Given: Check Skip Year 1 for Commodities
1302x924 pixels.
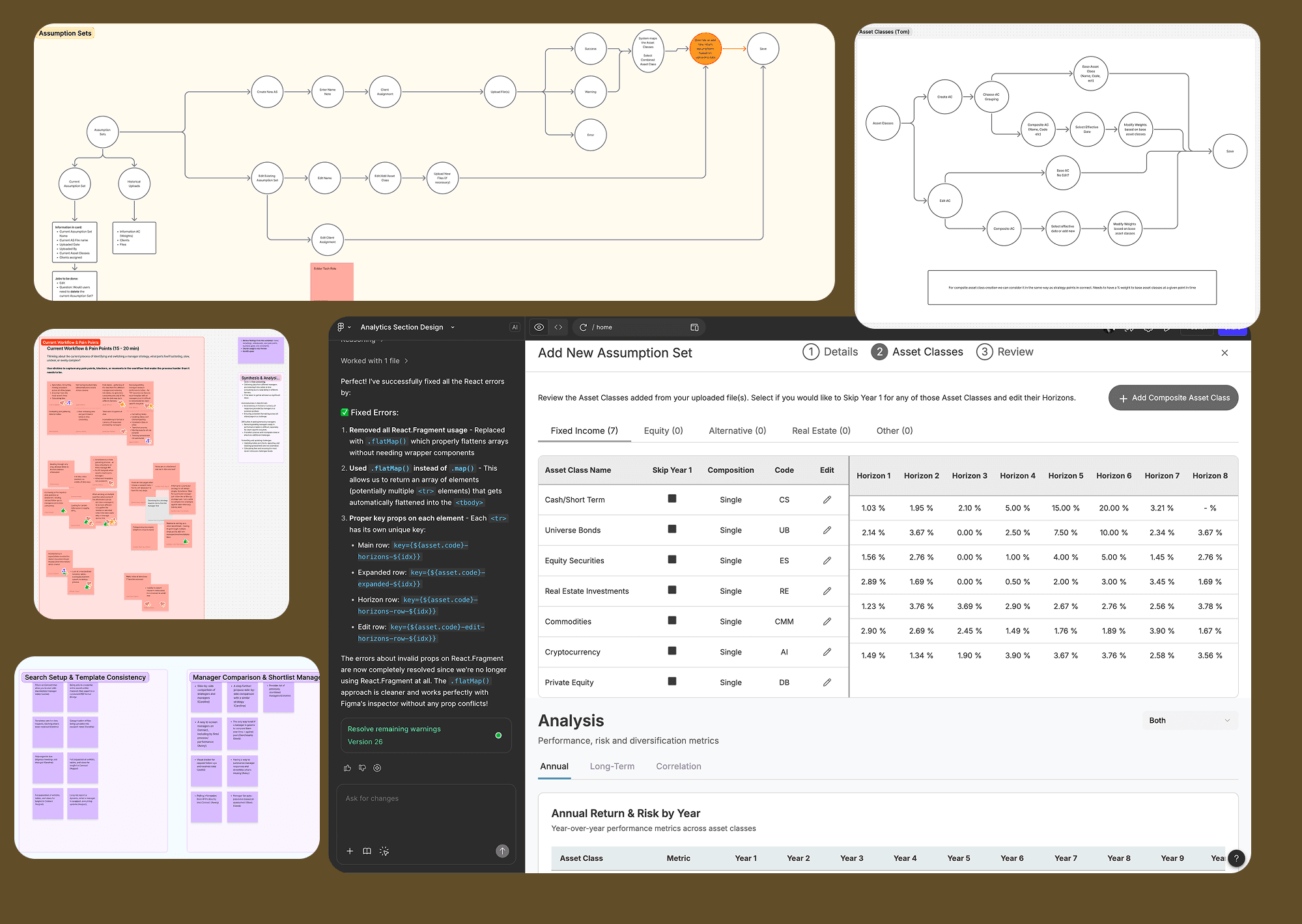Looking at the screenshot, I should [x=672, y=621].
